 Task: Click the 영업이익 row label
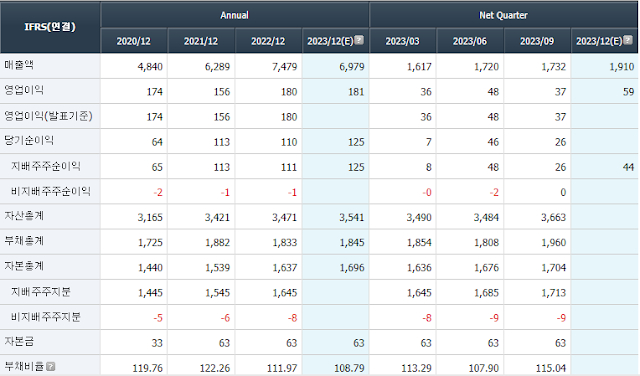pos(24,90)
